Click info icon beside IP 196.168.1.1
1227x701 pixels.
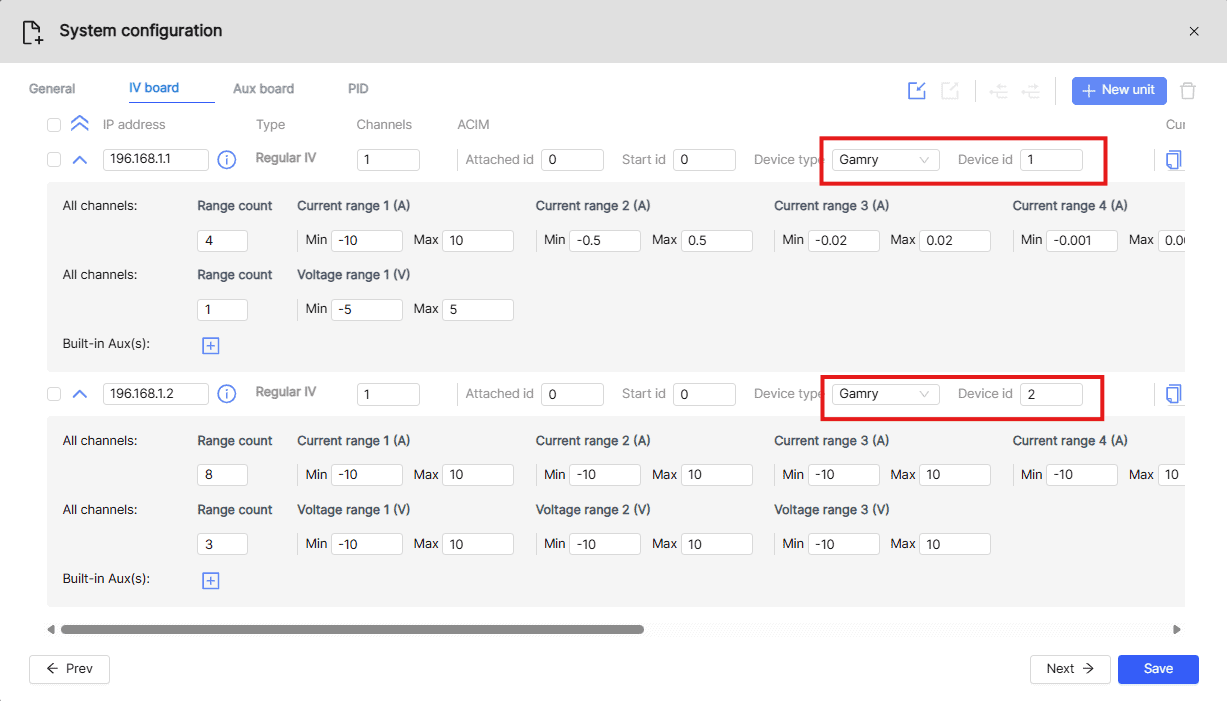tap(227, 160)
